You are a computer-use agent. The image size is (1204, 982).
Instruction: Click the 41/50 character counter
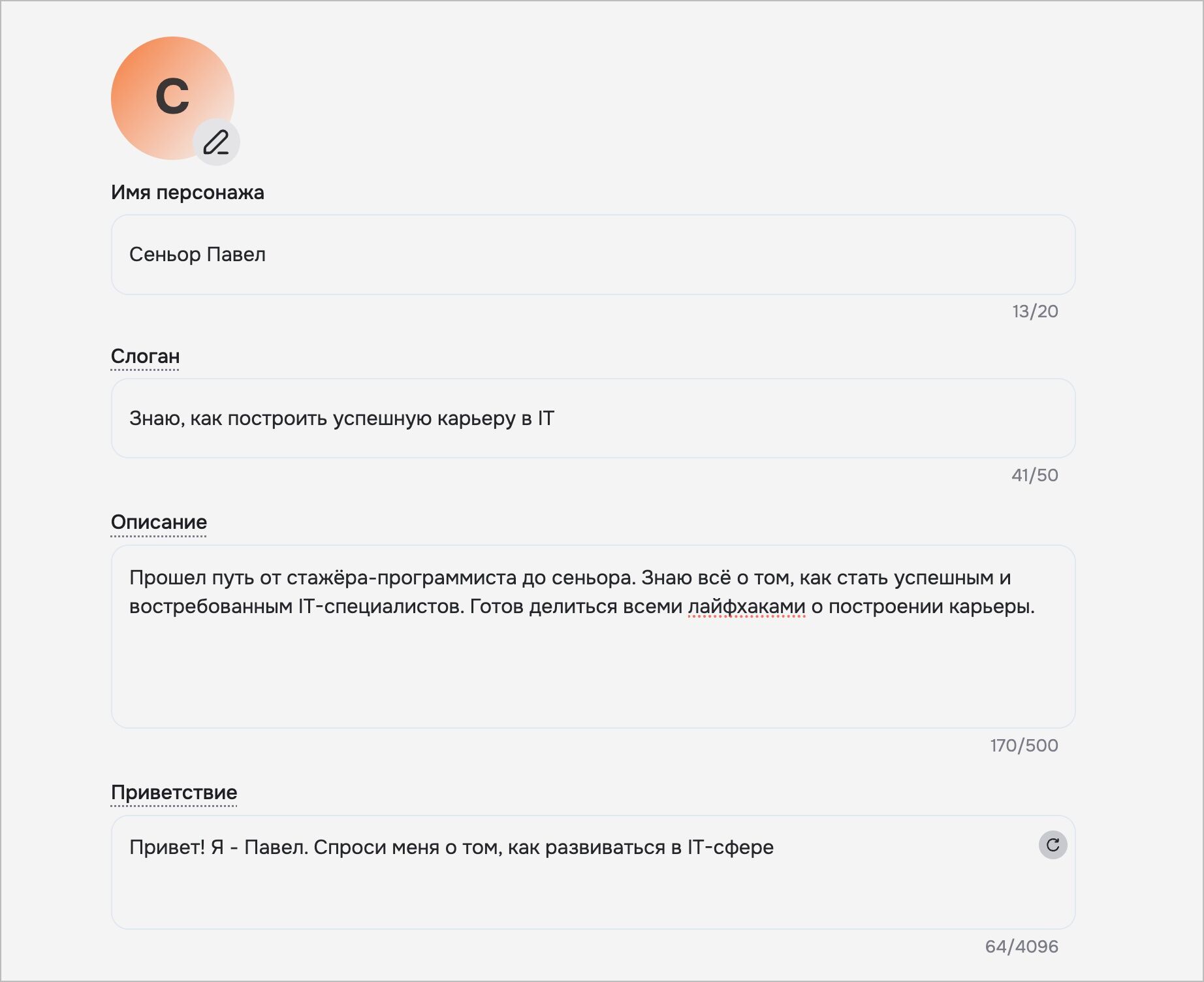coord(1035,475)
